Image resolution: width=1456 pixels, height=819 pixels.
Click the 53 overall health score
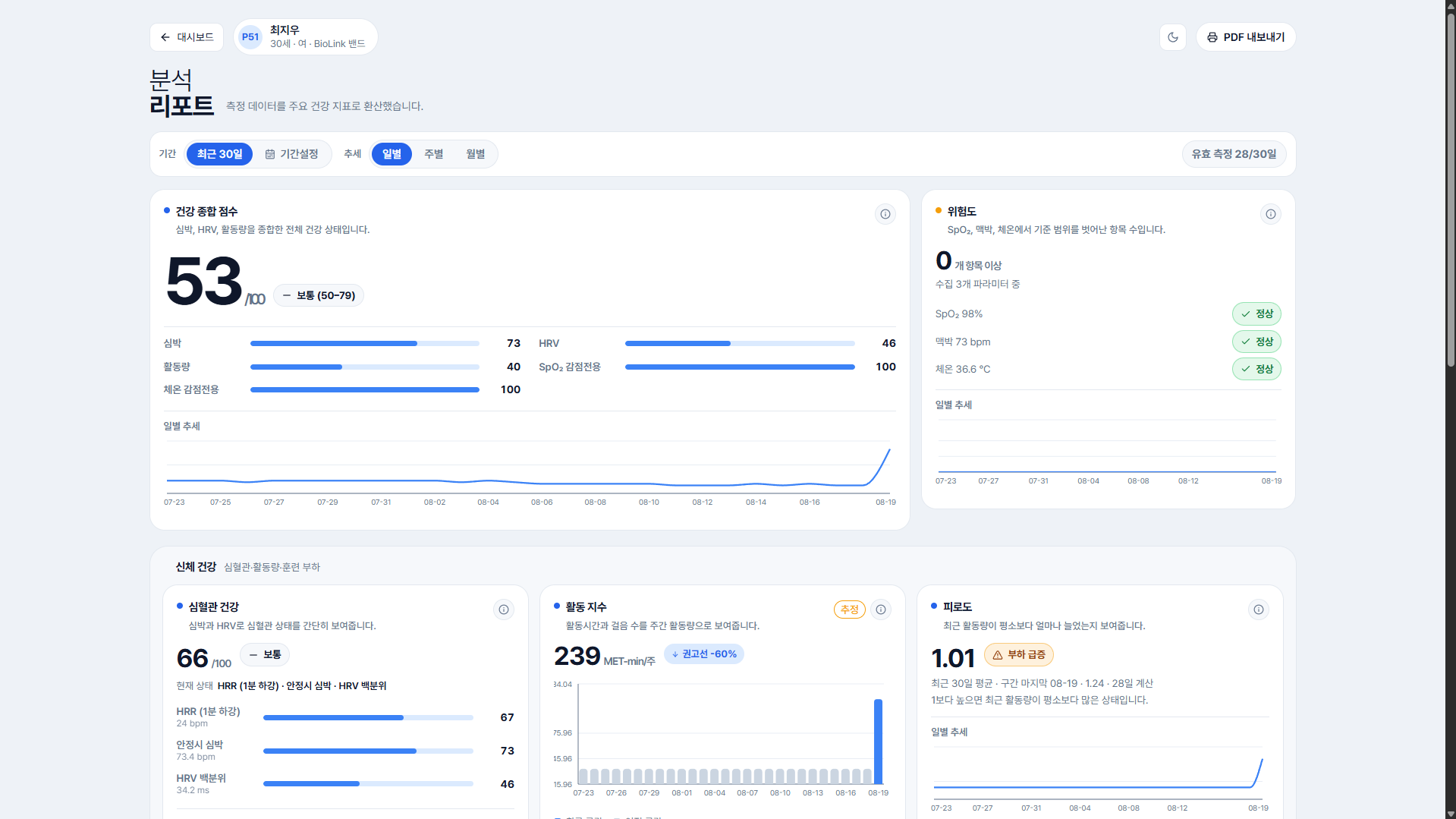coord(203,282)
